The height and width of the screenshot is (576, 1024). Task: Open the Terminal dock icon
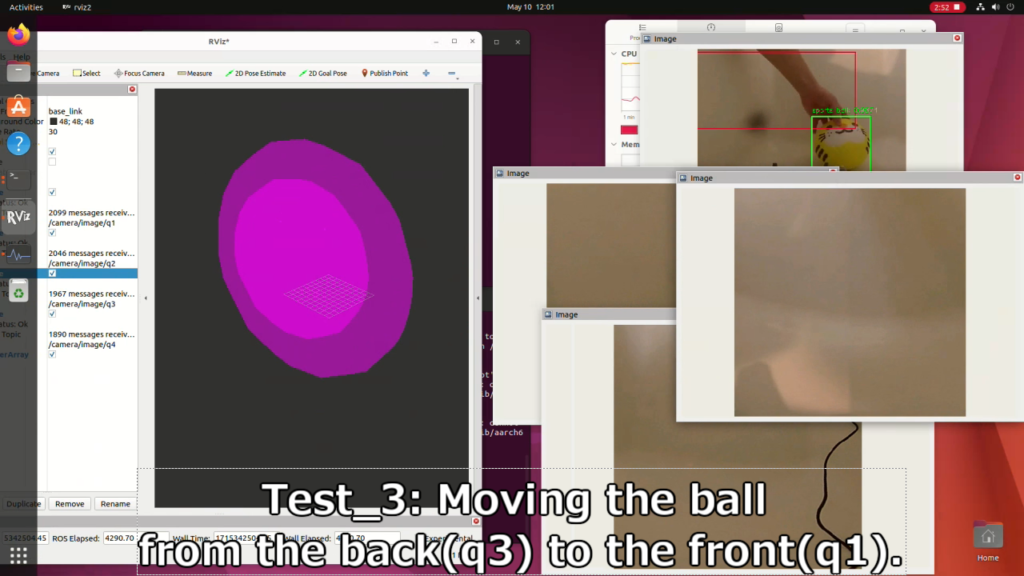pos(18,180)
